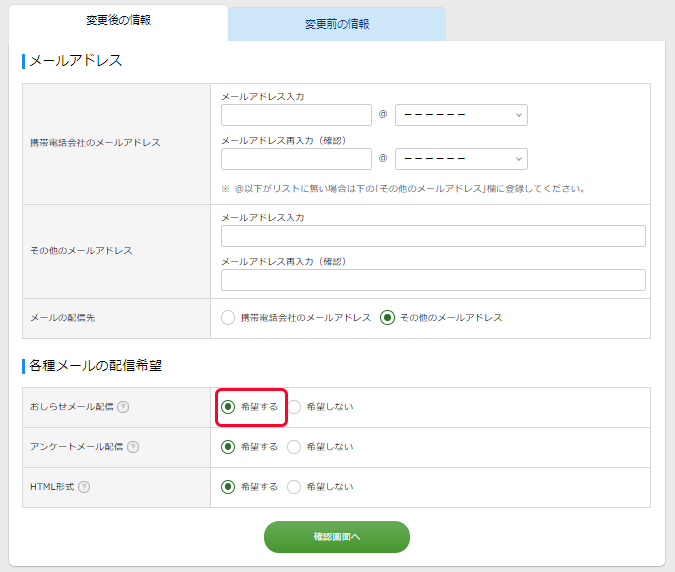The height and width of the screenshot is (572, 675).
Task: Open confirmation mobile carrier domain dropdown
Action: click(x=461, y=159)
